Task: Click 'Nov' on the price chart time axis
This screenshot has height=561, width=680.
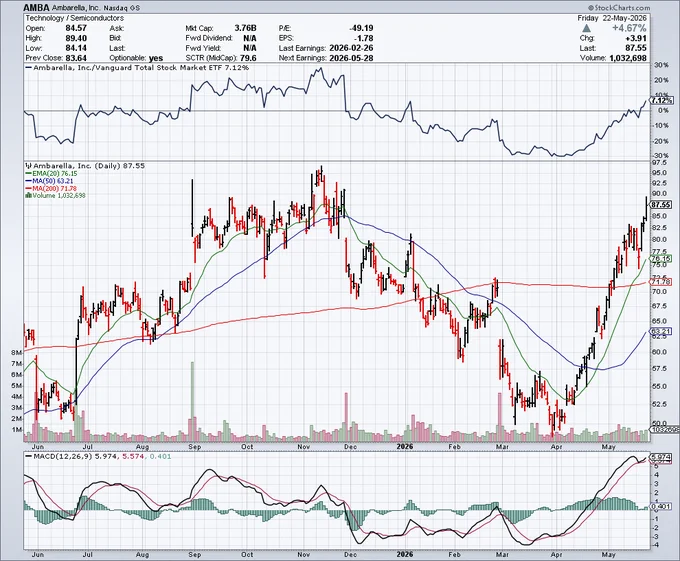Action: click(x=304, y=446)
